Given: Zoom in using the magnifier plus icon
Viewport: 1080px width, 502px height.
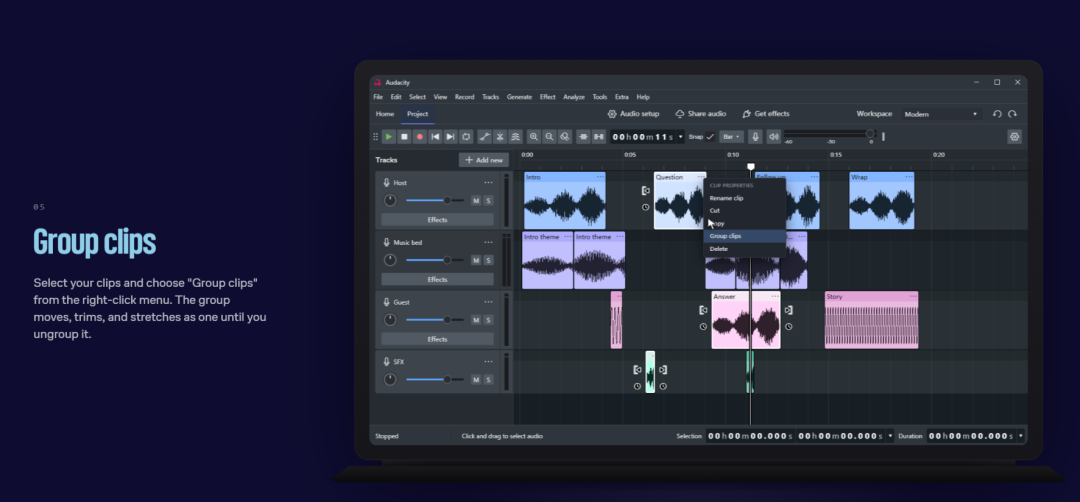Looking at the screenshot, I should (x=534, y=137).
